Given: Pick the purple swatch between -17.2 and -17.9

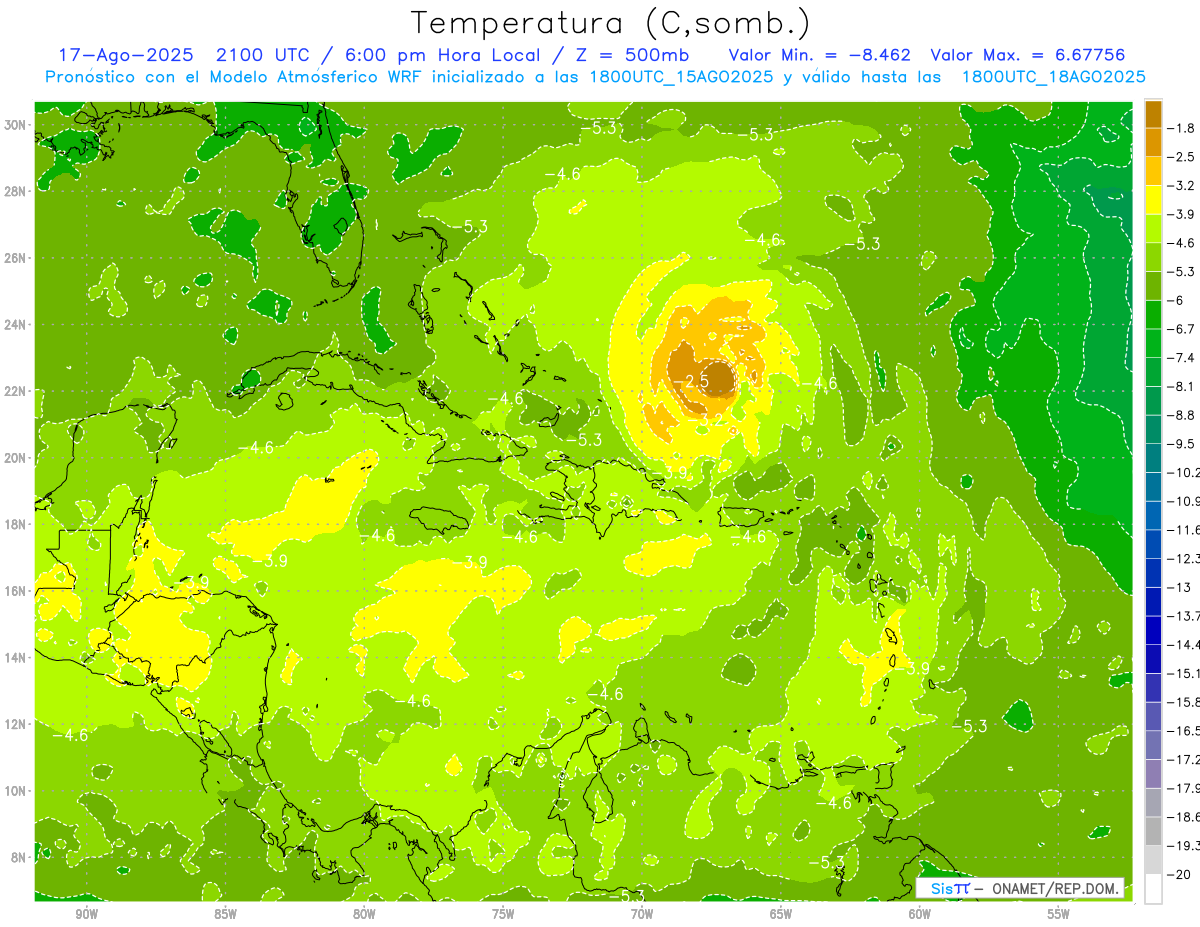Looking at the screenshot, I should point(1153,774).
